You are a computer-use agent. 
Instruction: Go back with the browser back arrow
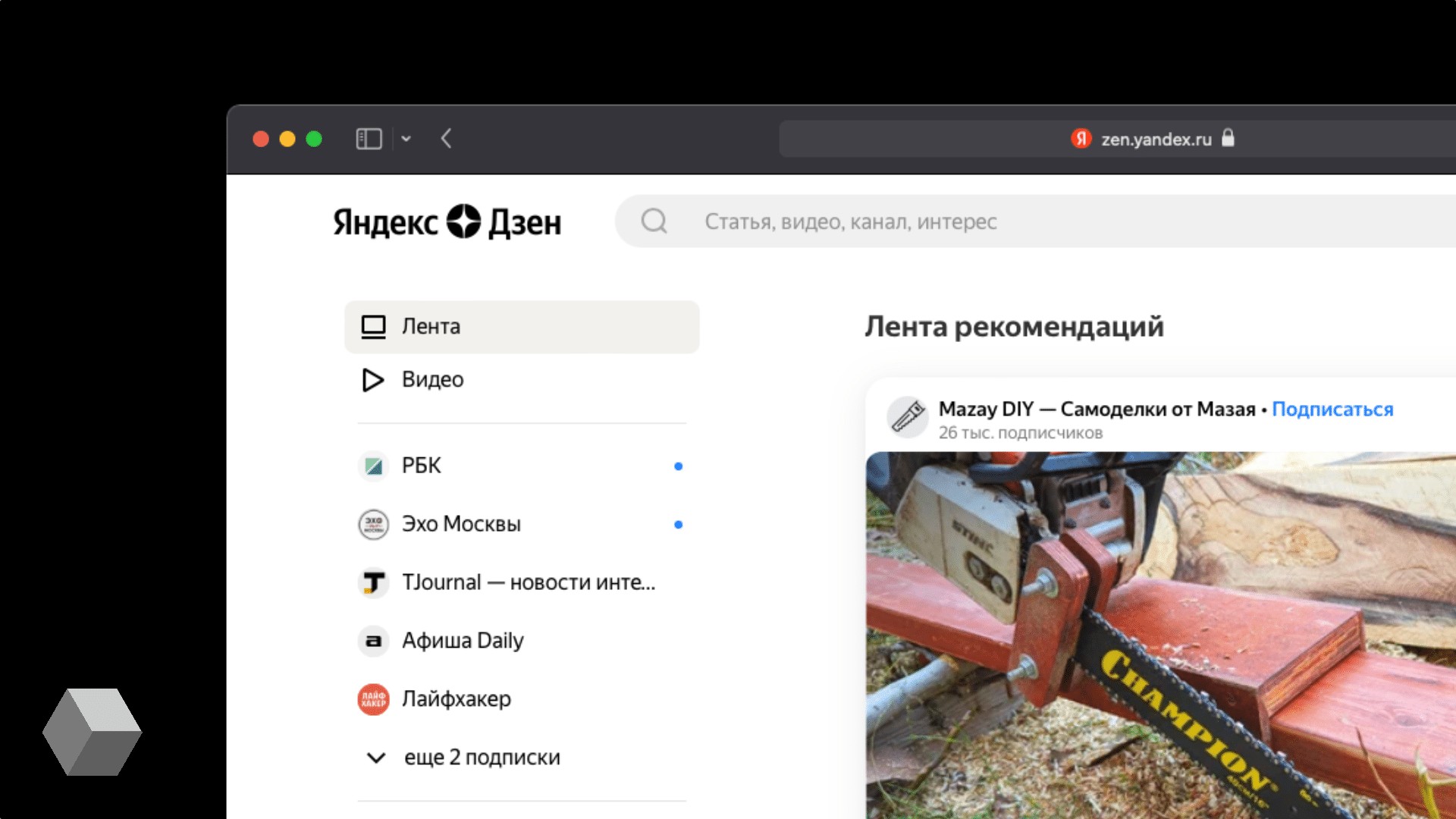(446, 139)
